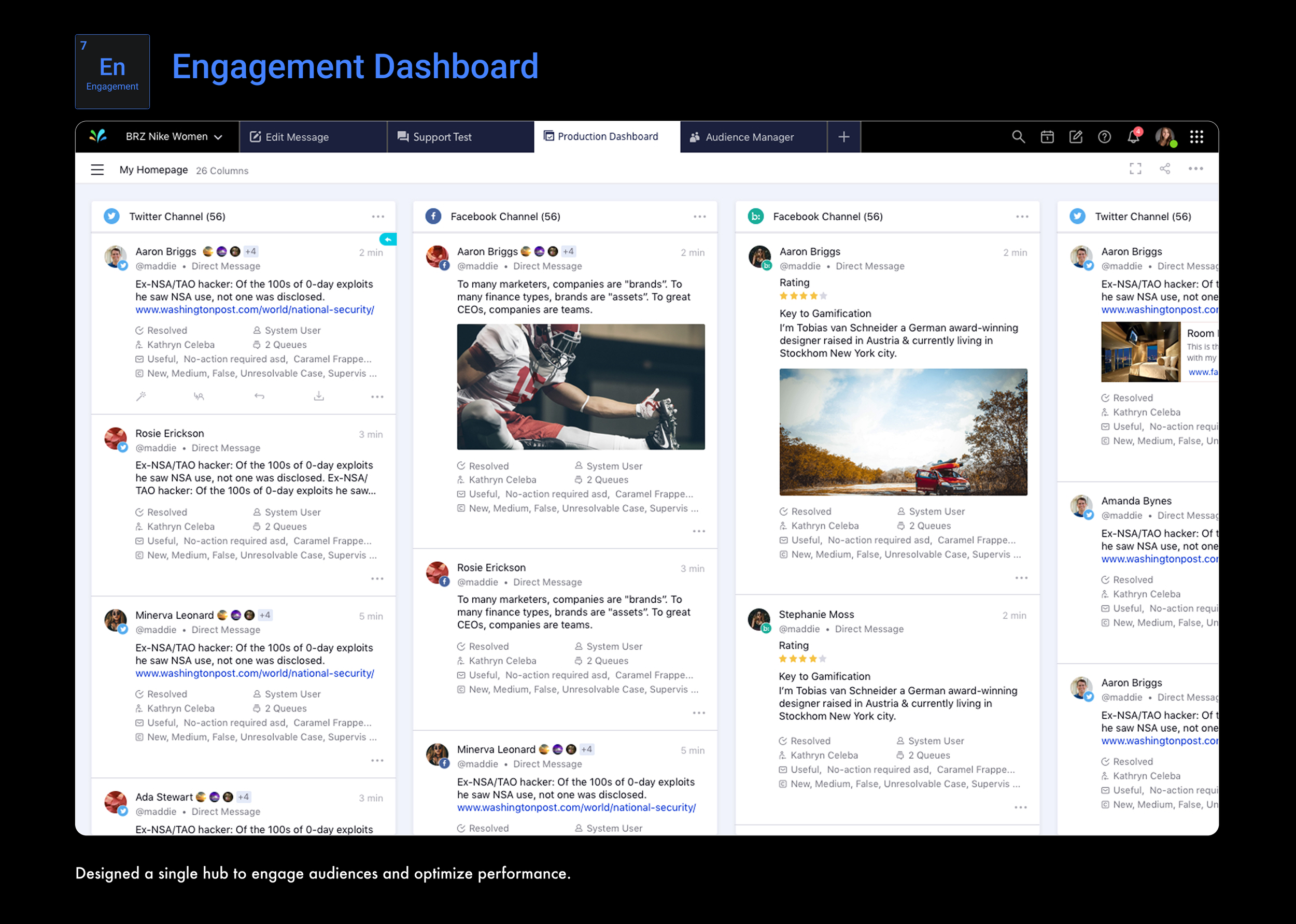
Task: Click the assign user icon on first tweet
Action: coord(199,396)
